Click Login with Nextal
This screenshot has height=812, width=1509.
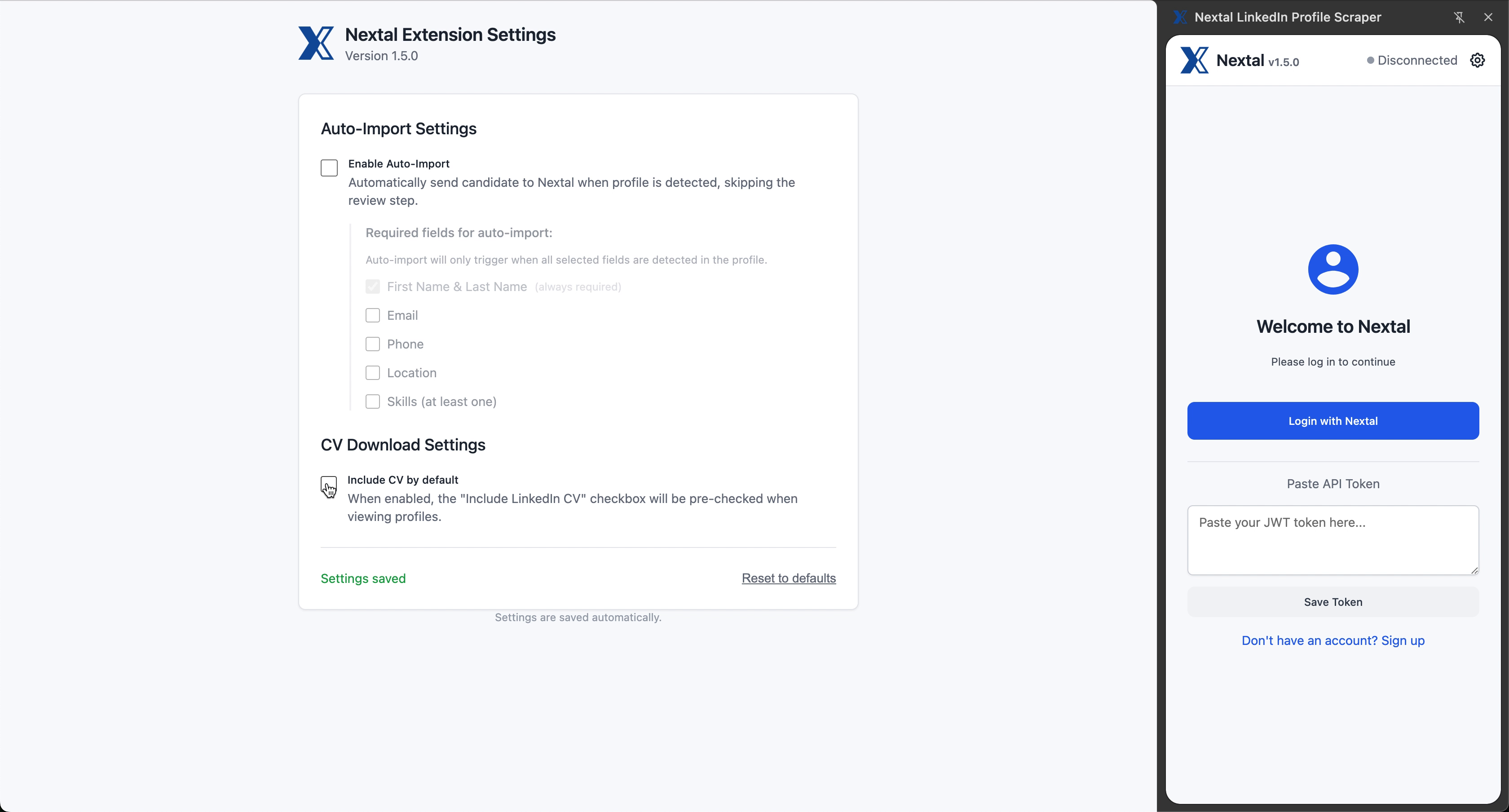1333,421
